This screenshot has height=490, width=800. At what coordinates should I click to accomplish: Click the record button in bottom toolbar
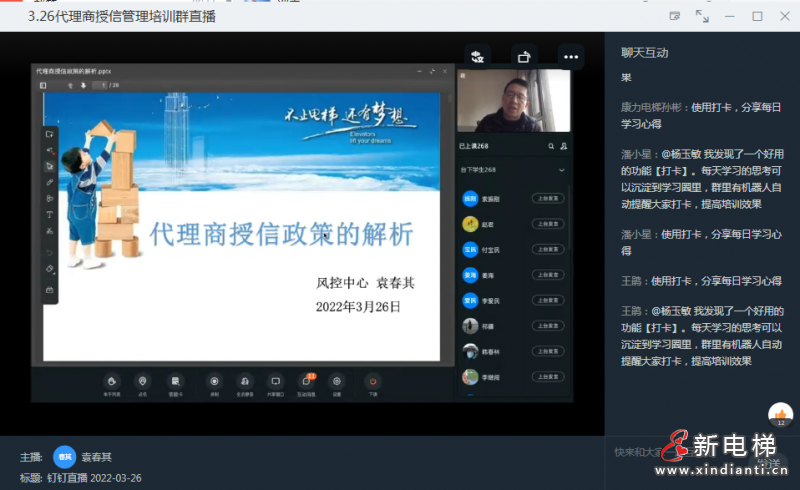point(214,381)
